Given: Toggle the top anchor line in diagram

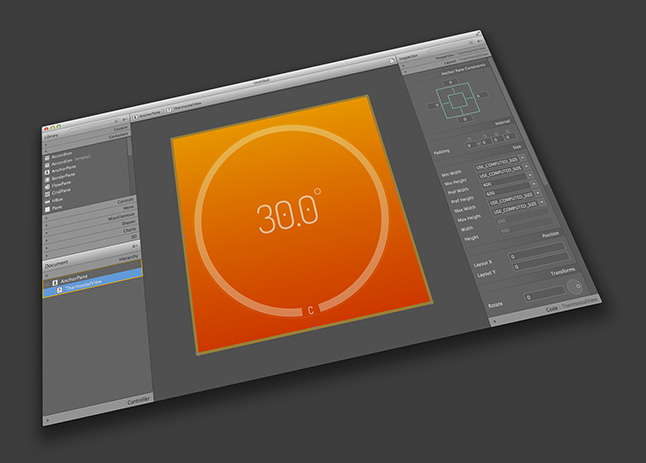Looking at the screenshot, I should coord(453,90).
